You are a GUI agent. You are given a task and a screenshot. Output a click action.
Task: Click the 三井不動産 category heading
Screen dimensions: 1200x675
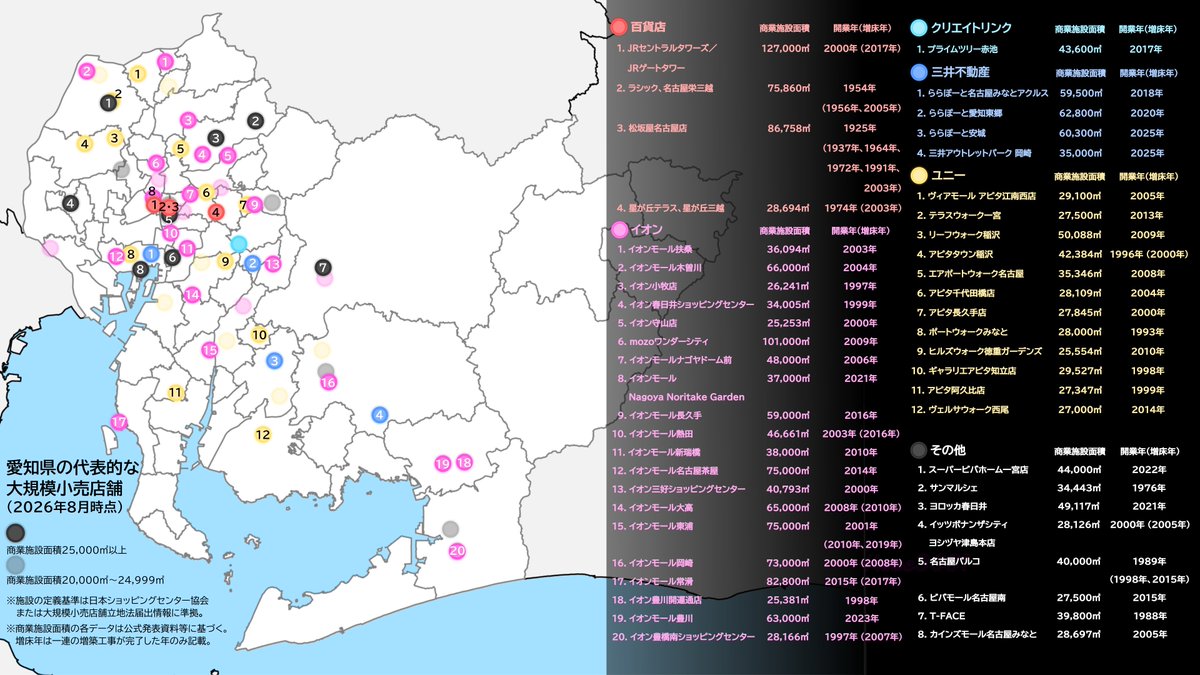tap(959, 72)
